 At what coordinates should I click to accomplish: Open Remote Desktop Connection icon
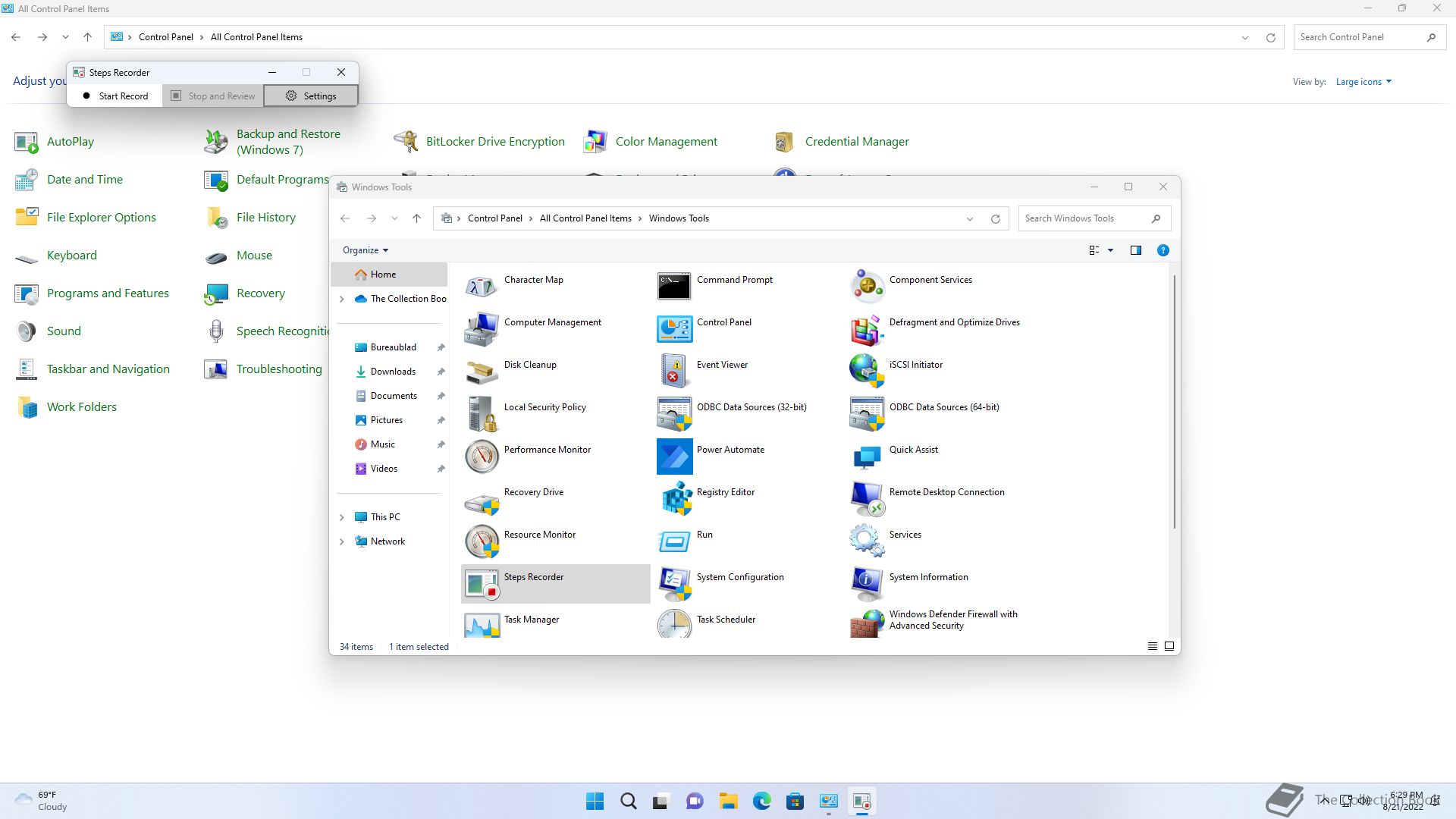point(867,499)
